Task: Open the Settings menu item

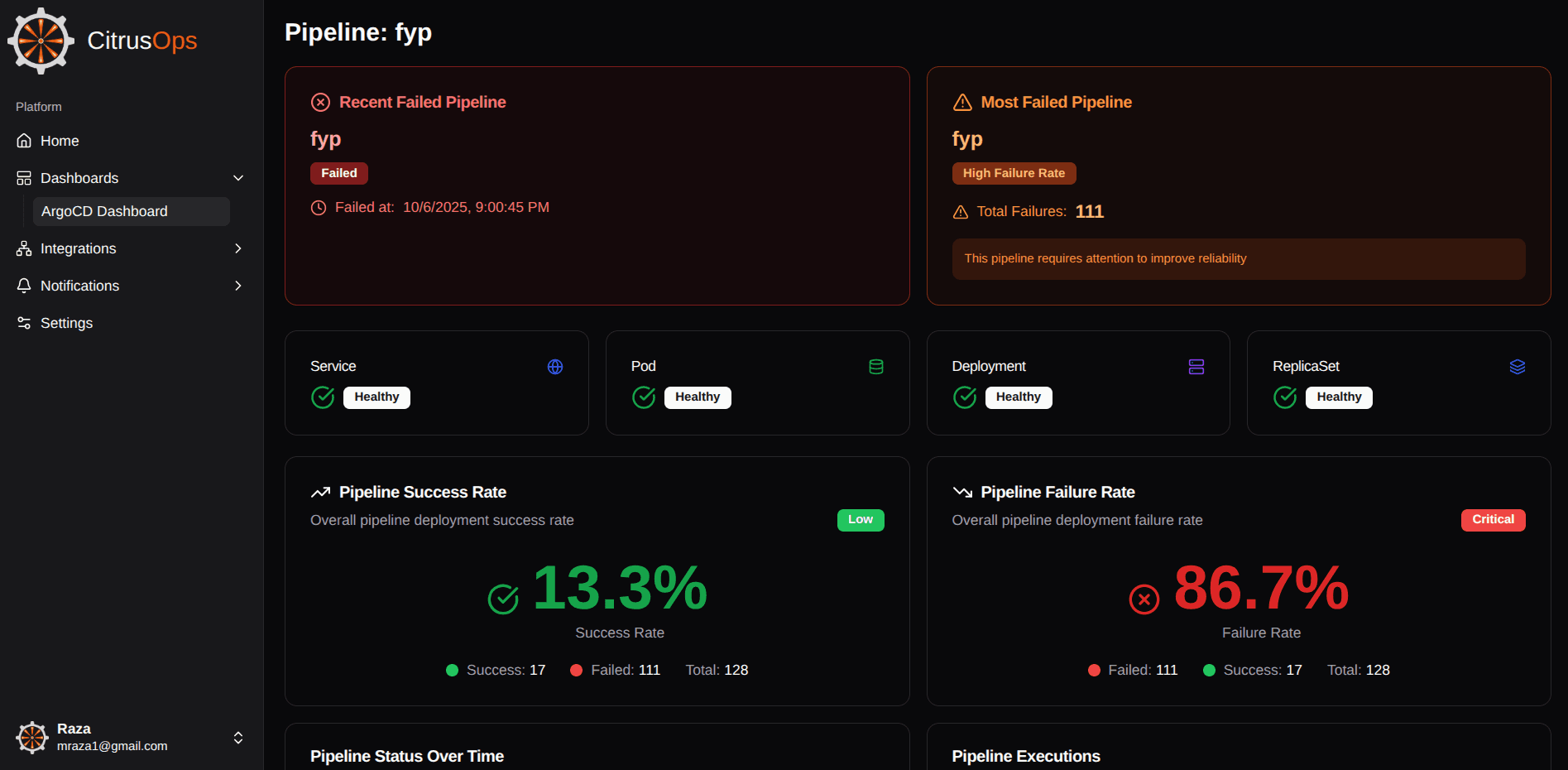Action: coord(66,323)
